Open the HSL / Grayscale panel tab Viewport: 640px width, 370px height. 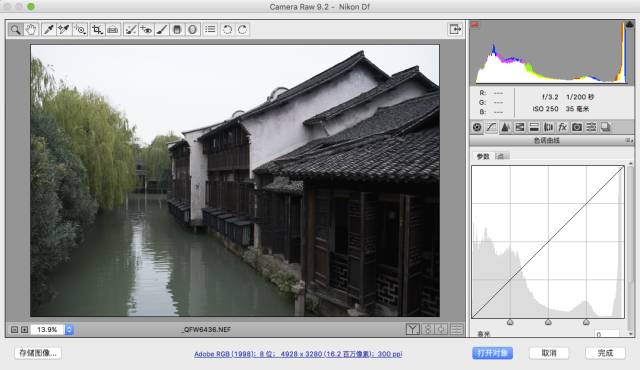click(x=520, y=127)
